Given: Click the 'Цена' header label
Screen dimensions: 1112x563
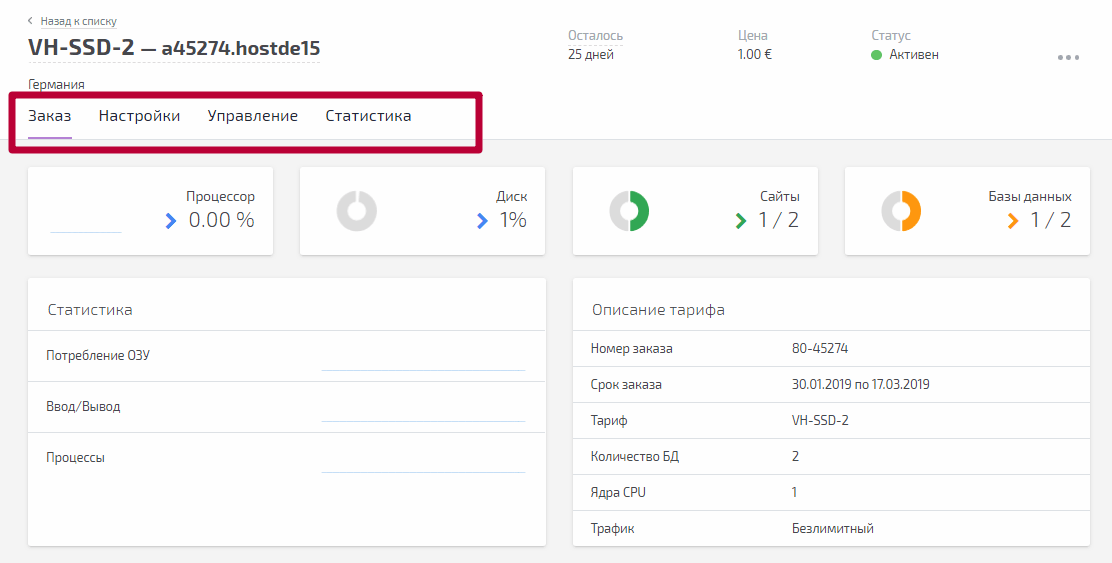Looking at the screenshot, I should 752,35.
